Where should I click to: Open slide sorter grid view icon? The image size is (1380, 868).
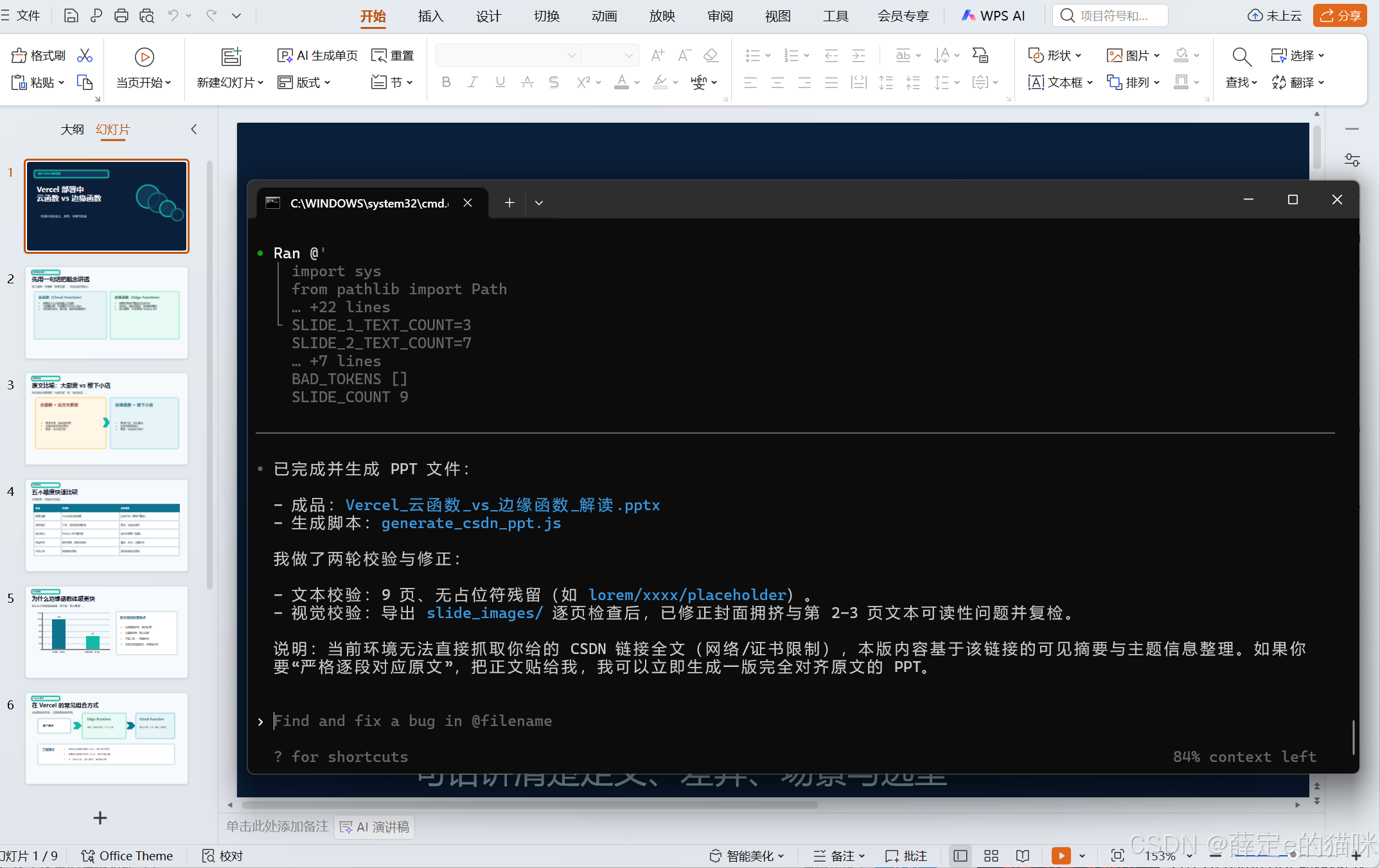coord(991,856)
